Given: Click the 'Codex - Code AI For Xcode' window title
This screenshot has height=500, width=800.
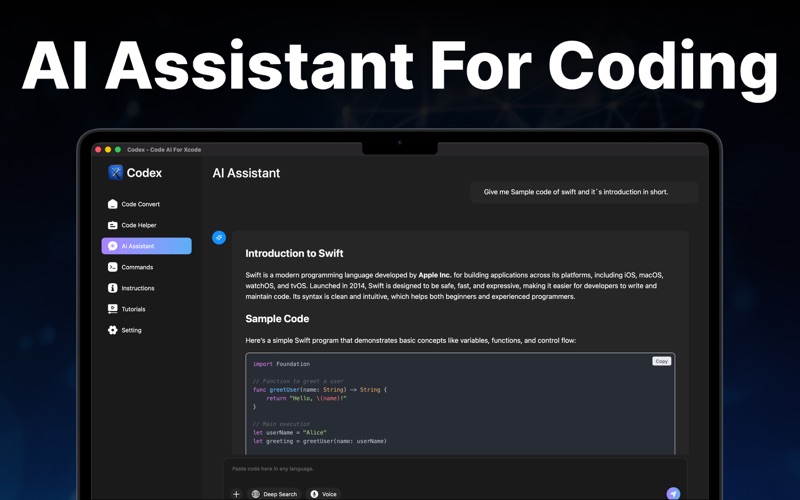Looking at the screenshot, I should point(164,149).
